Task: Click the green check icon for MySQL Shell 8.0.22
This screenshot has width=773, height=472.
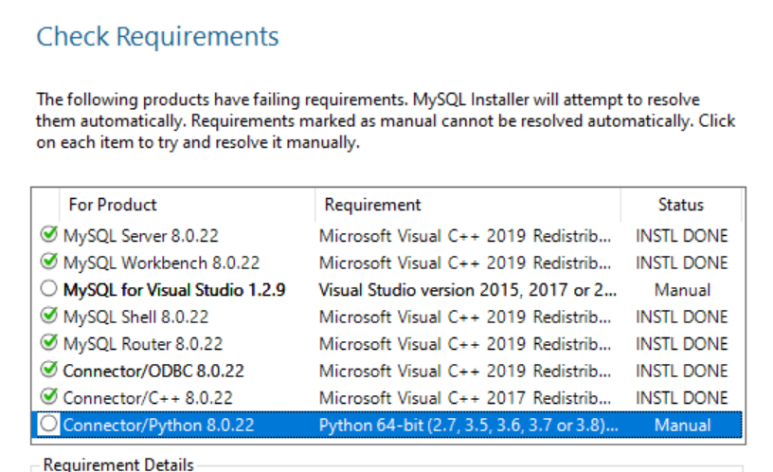Action: click(49, 315)
